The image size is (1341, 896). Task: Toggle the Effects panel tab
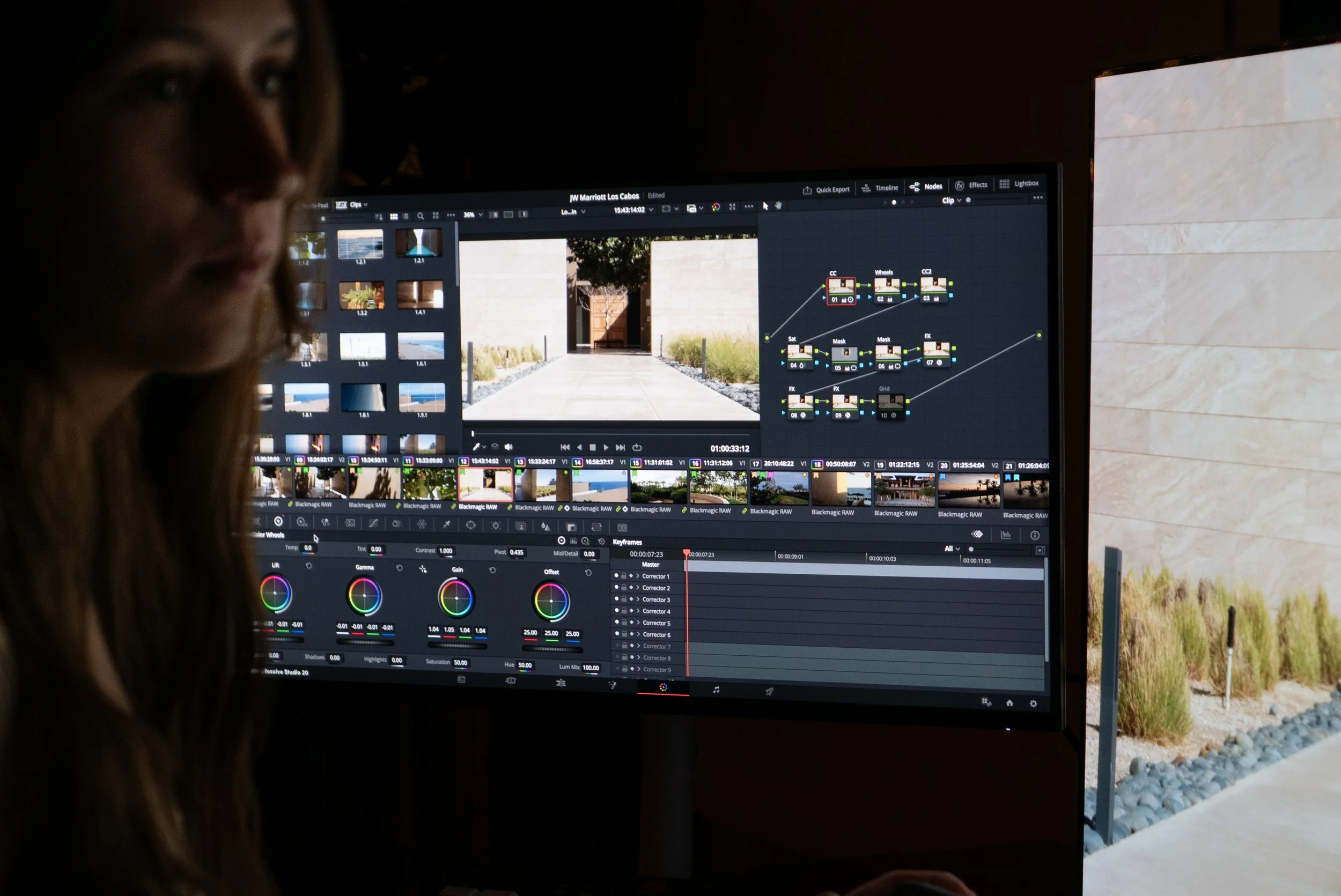(971, 185)
